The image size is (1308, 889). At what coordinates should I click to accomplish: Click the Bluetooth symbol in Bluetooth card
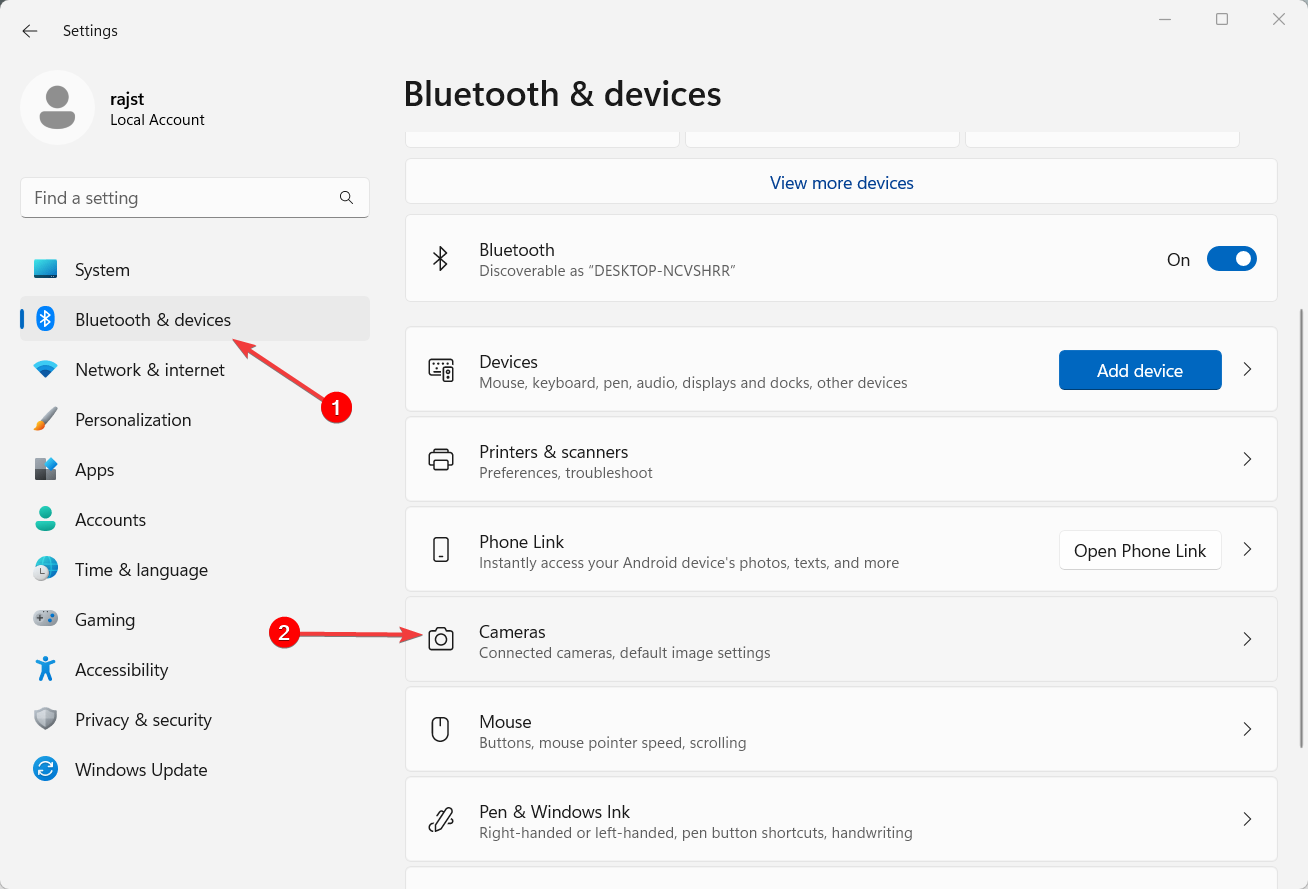440,259
